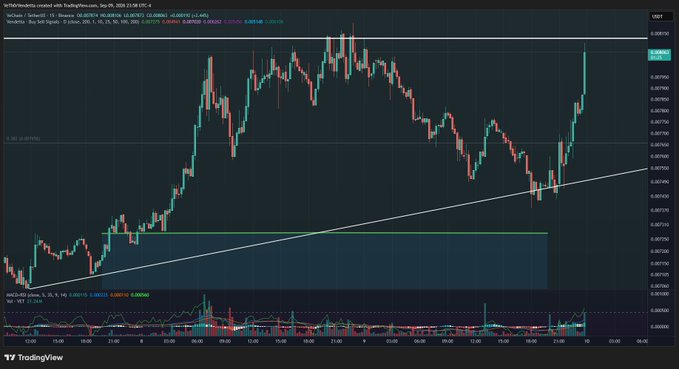
Task: Click the Vendetta Buy Sell Signals legend
Action: click(x=145, y=21)
